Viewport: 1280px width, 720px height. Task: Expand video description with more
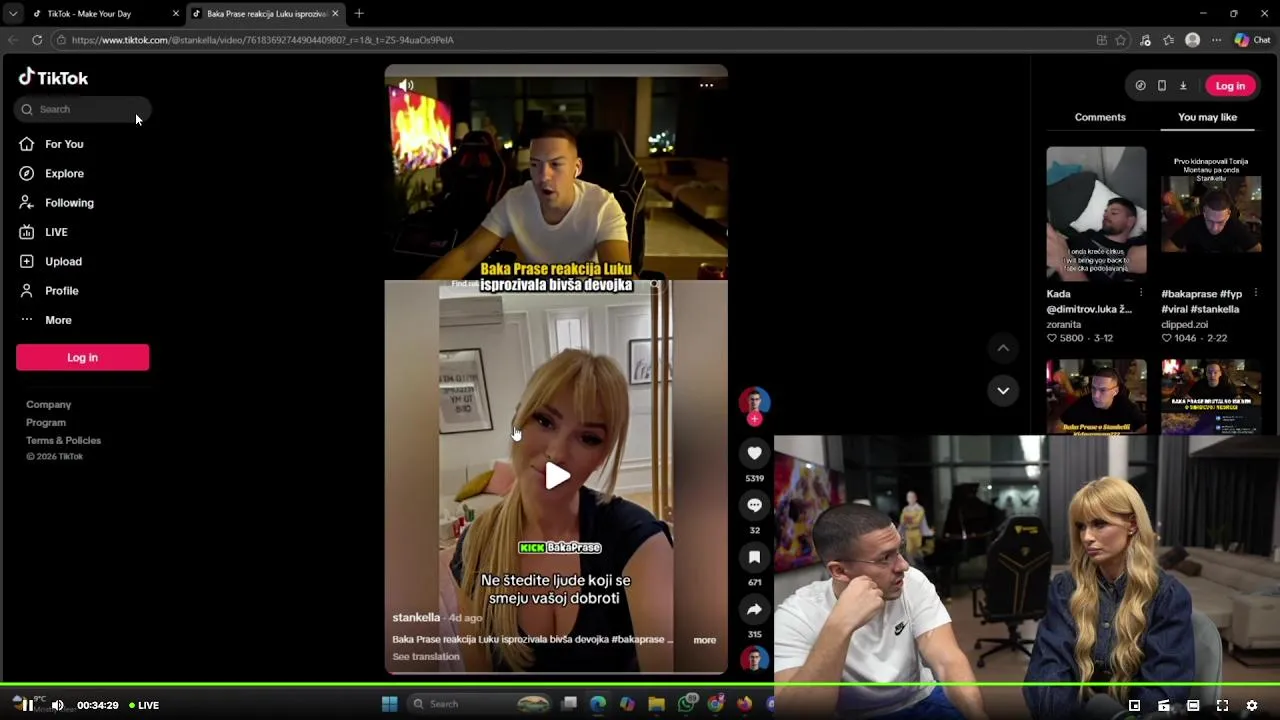[705, 640]
